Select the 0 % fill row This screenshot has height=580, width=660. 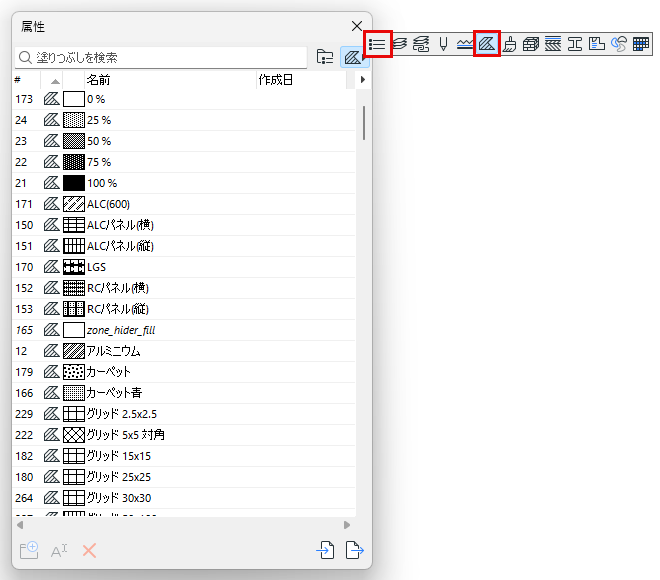[184, 99]
